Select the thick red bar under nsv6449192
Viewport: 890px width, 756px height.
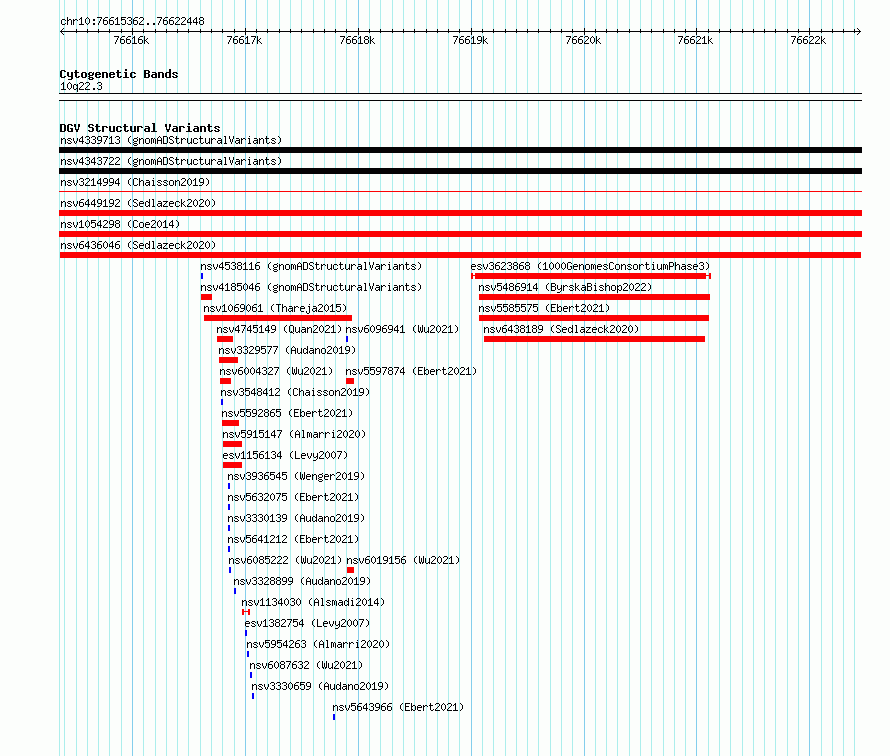point(460,213)
